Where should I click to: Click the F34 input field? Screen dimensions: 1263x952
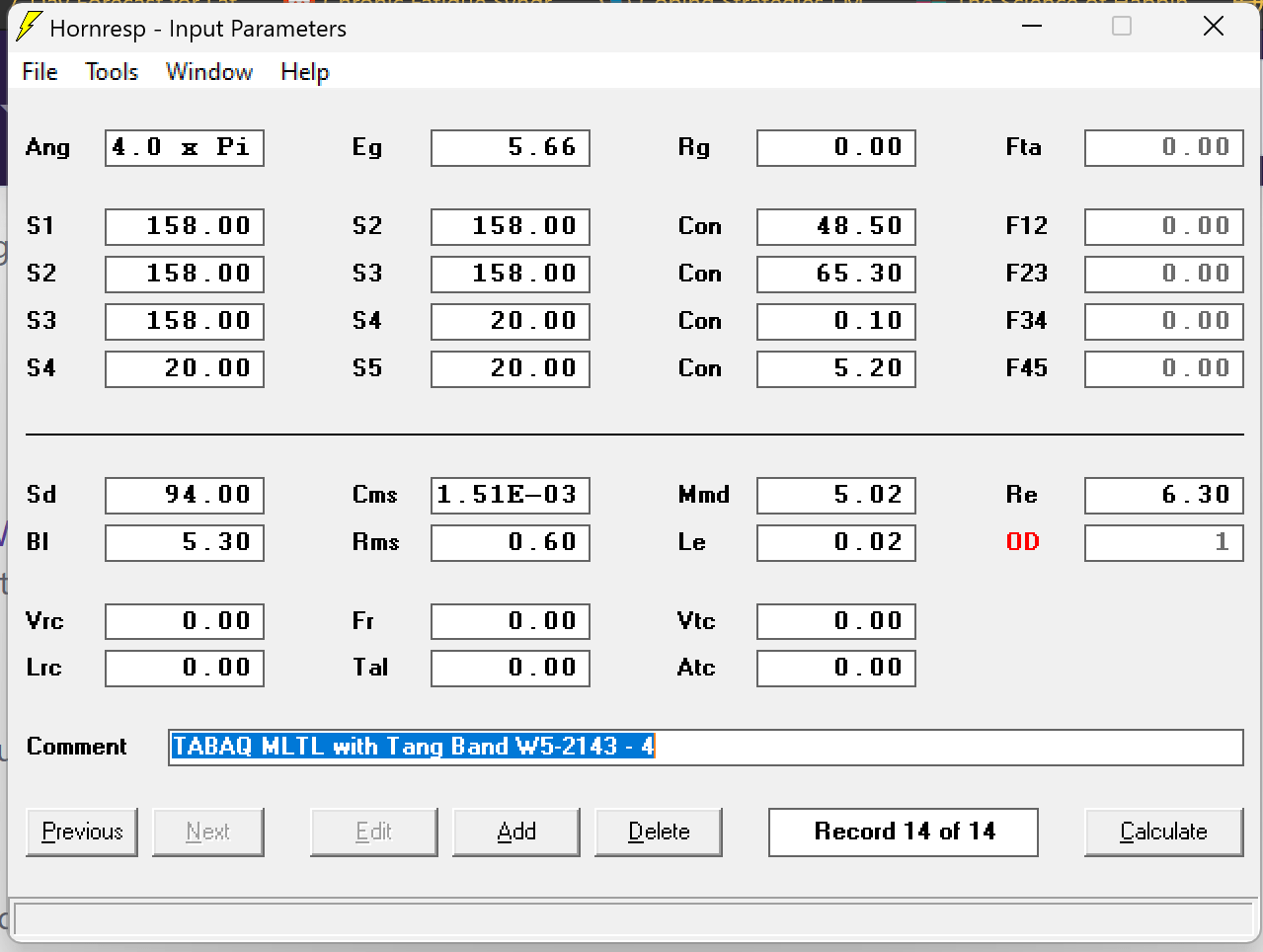pyautogui.click(x=1164, y=321)
